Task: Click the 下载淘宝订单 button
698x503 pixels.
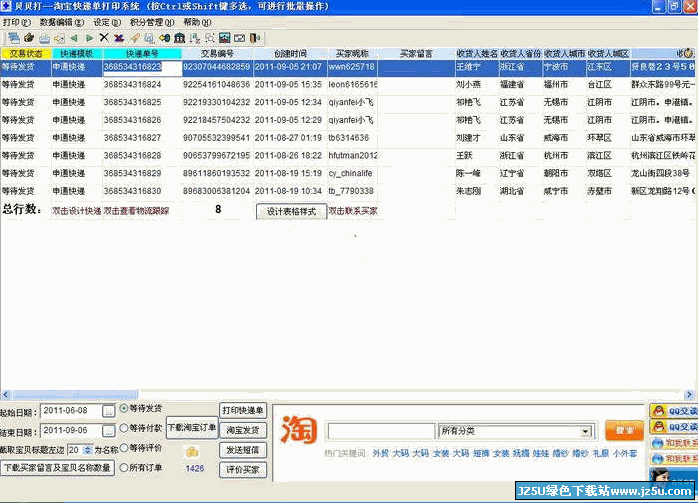Action: coord(191,427)
